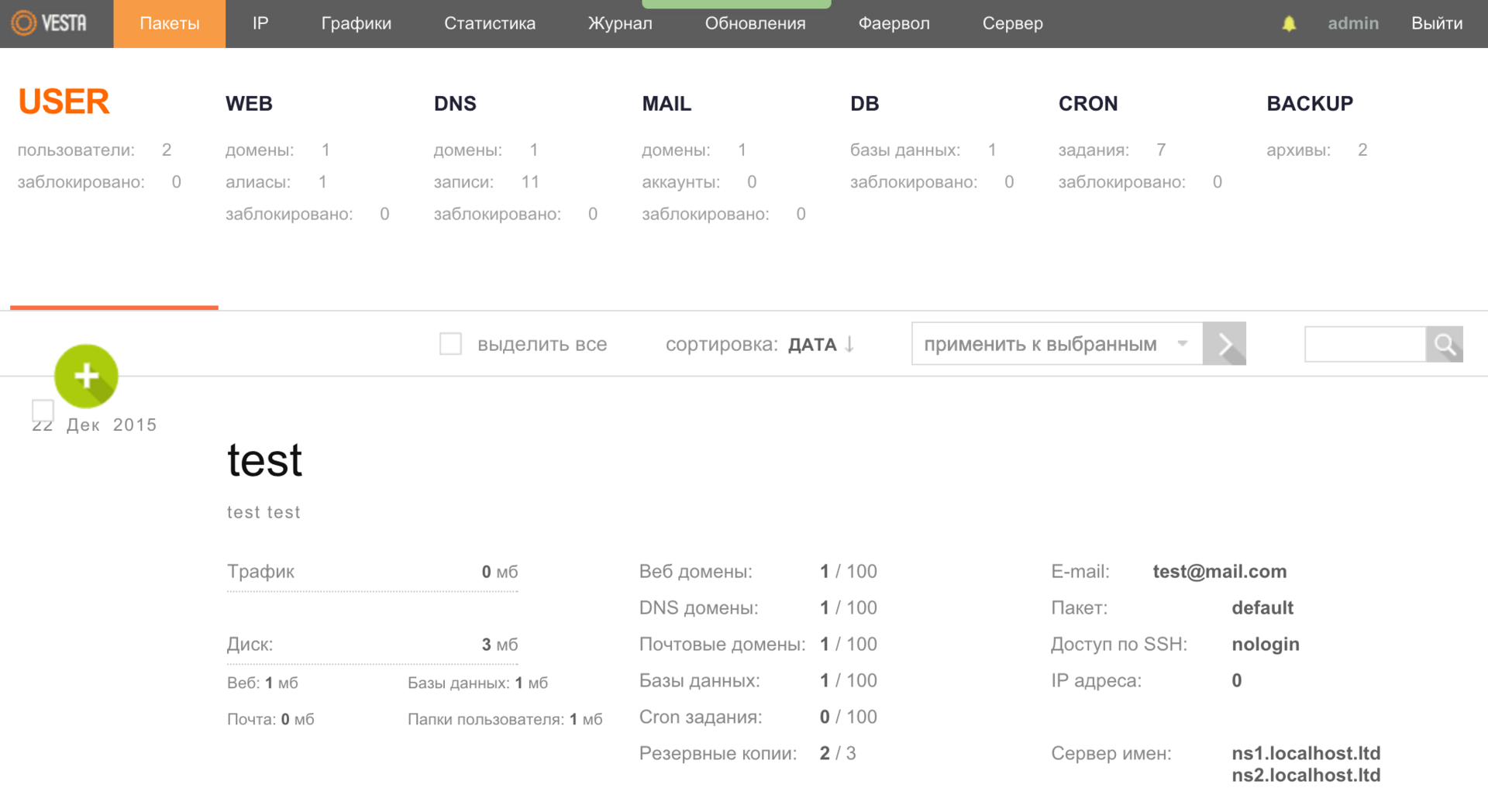This screenshot has height=812, width=1488.
Task: Click inside the search input field
Action: [x=1366, y=344]
